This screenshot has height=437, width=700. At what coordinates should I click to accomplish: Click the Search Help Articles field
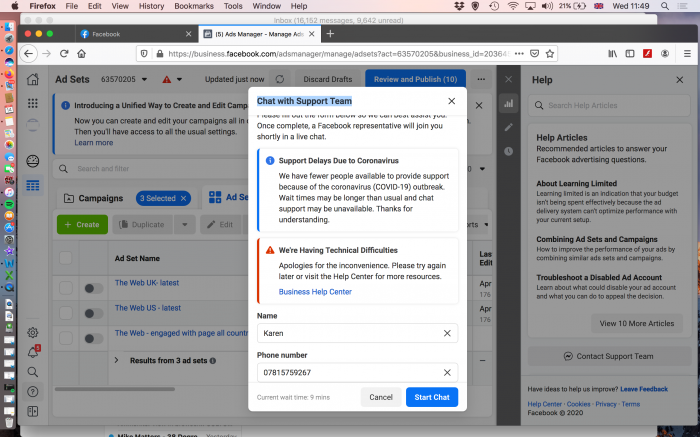coord(609,105)
